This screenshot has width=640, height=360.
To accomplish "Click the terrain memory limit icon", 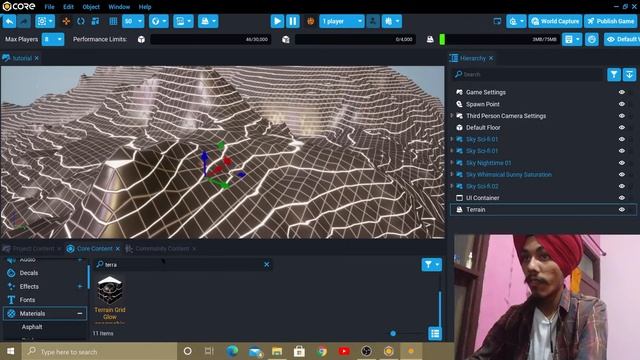I will tap(430, 40).
